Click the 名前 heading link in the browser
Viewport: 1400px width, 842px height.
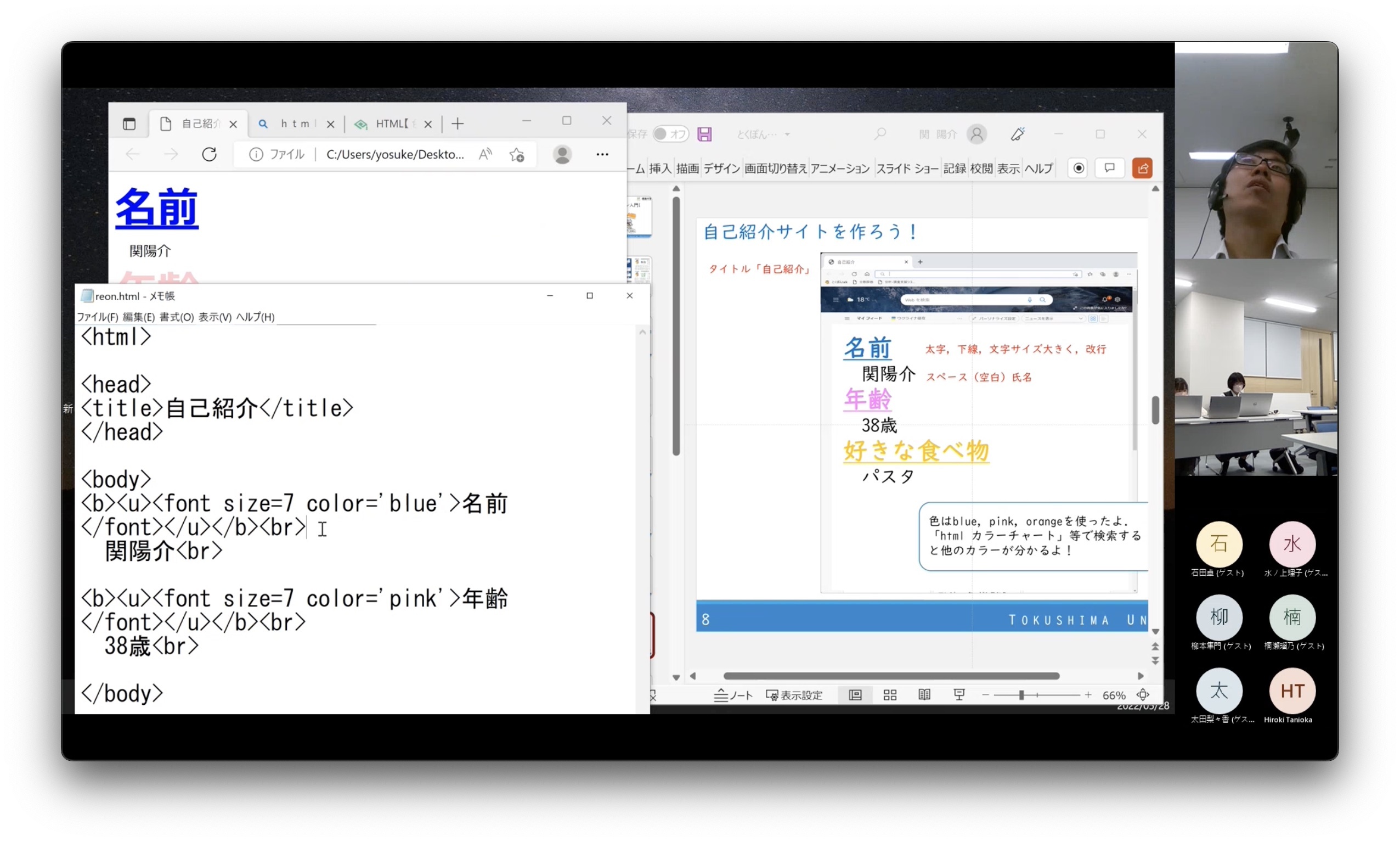tap(156, 208)
